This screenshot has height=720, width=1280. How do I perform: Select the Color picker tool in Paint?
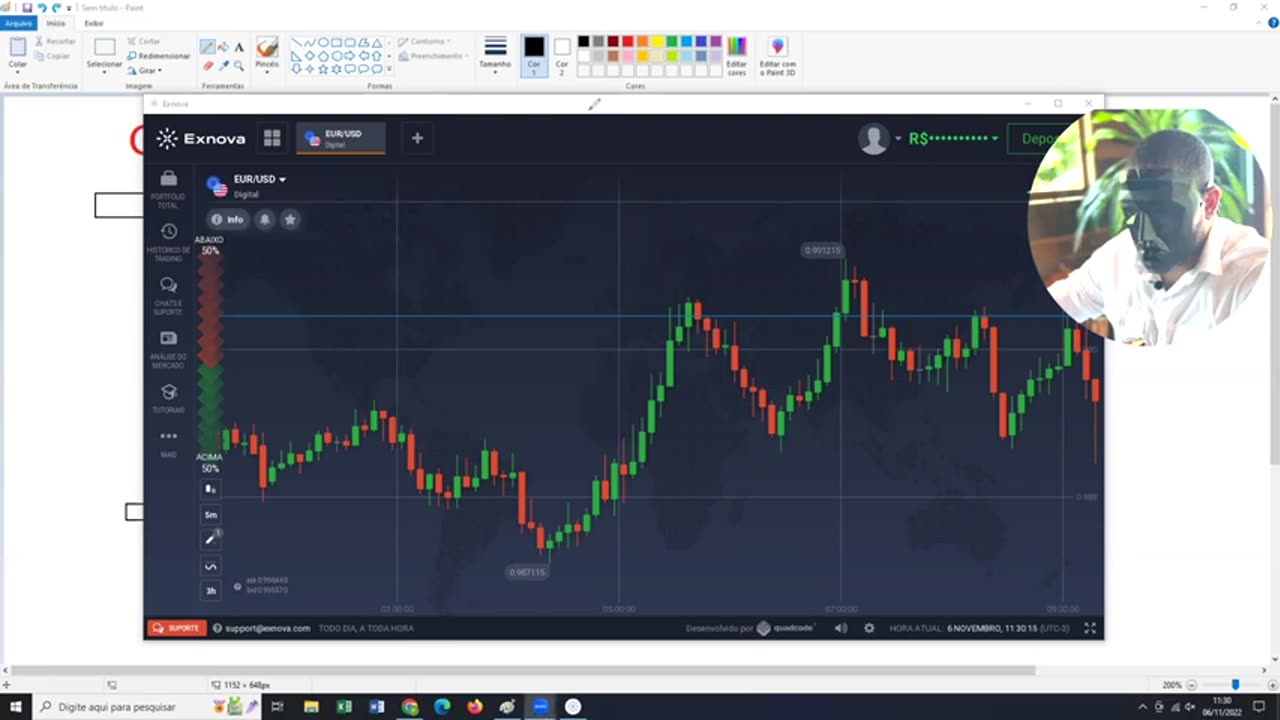pos(223,65)
